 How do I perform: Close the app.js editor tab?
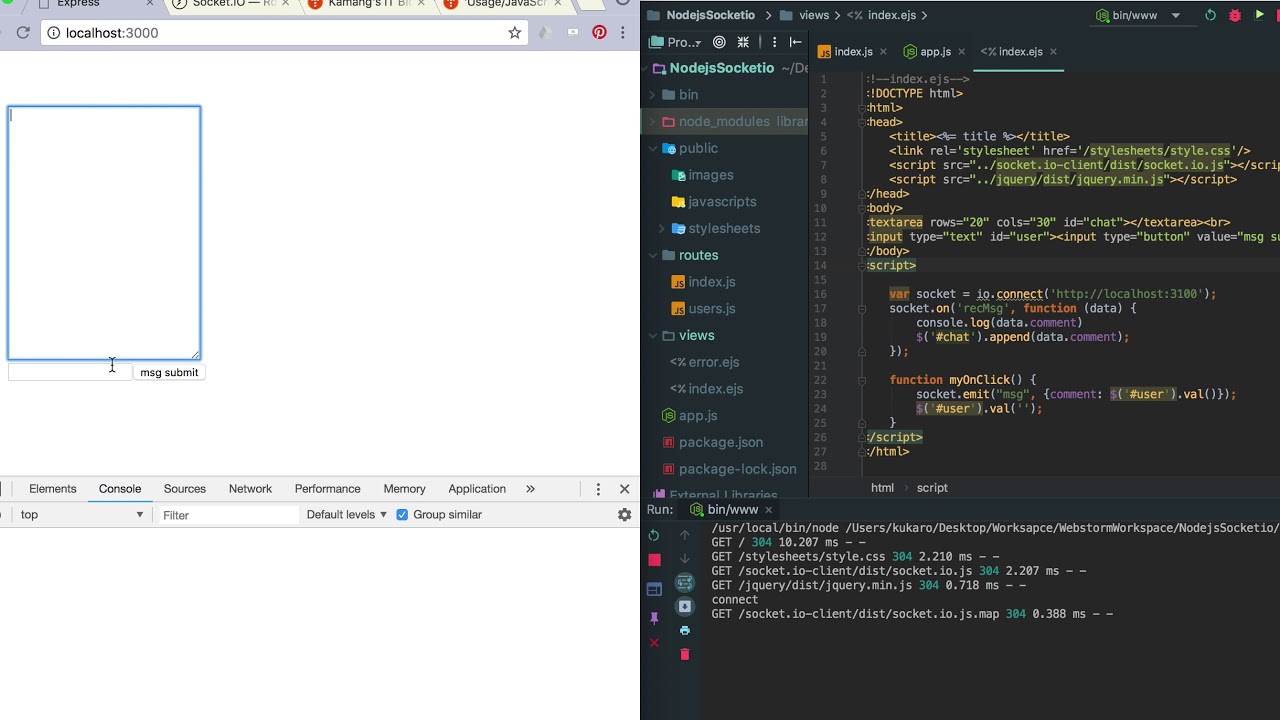[962, 52]
